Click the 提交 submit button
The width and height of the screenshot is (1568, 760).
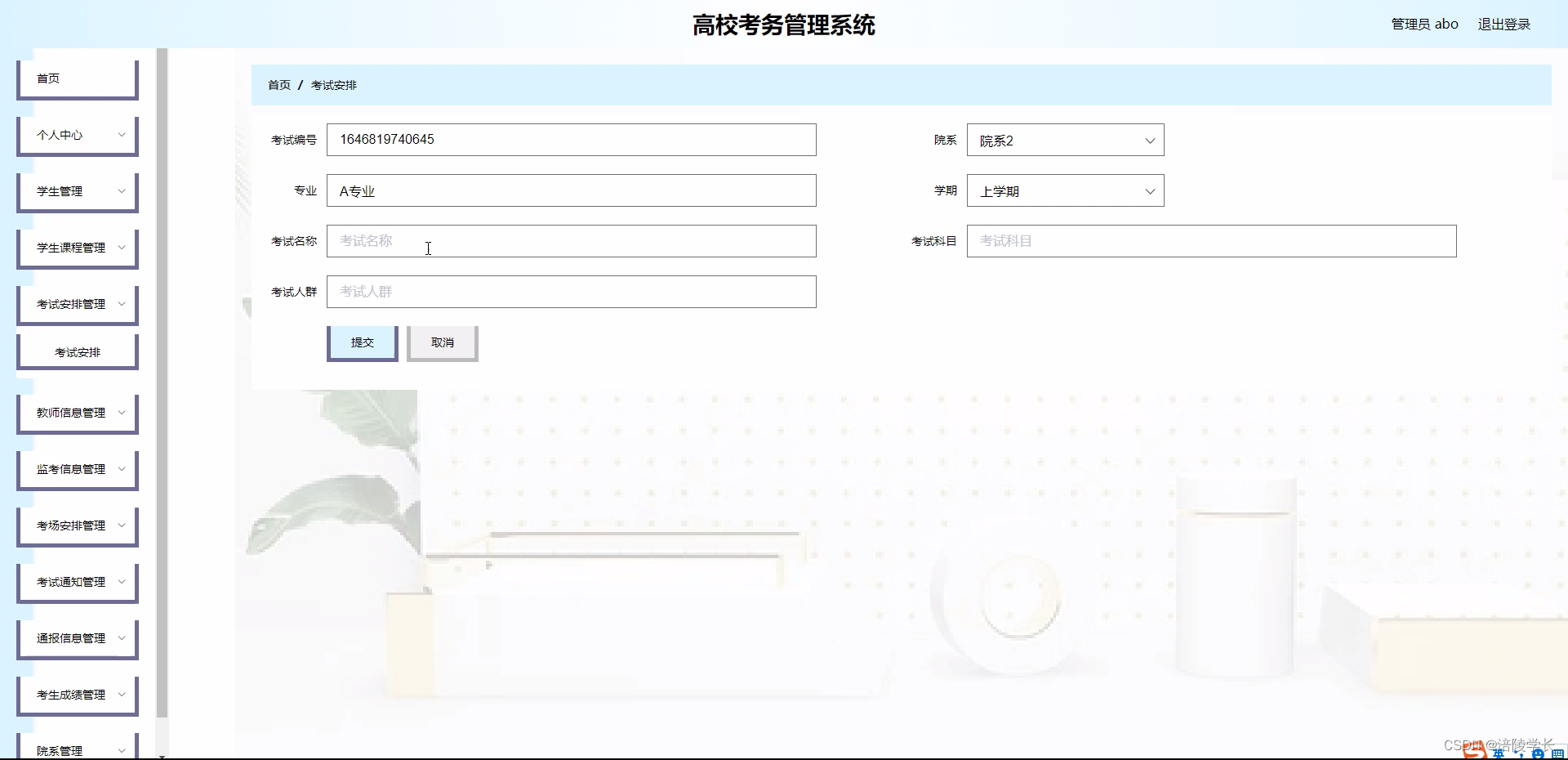(x=362, y=342)
